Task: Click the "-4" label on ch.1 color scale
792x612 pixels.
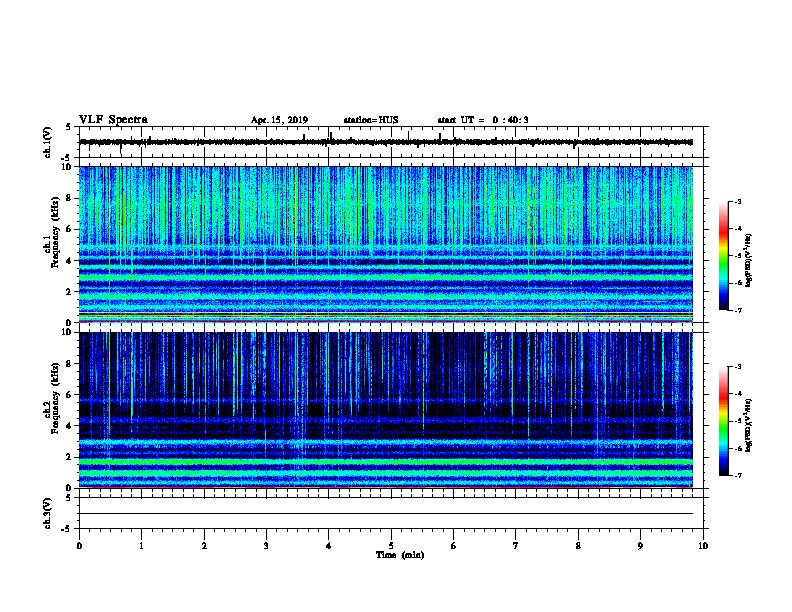Action: pyautogui.click(x=737, y=229)
